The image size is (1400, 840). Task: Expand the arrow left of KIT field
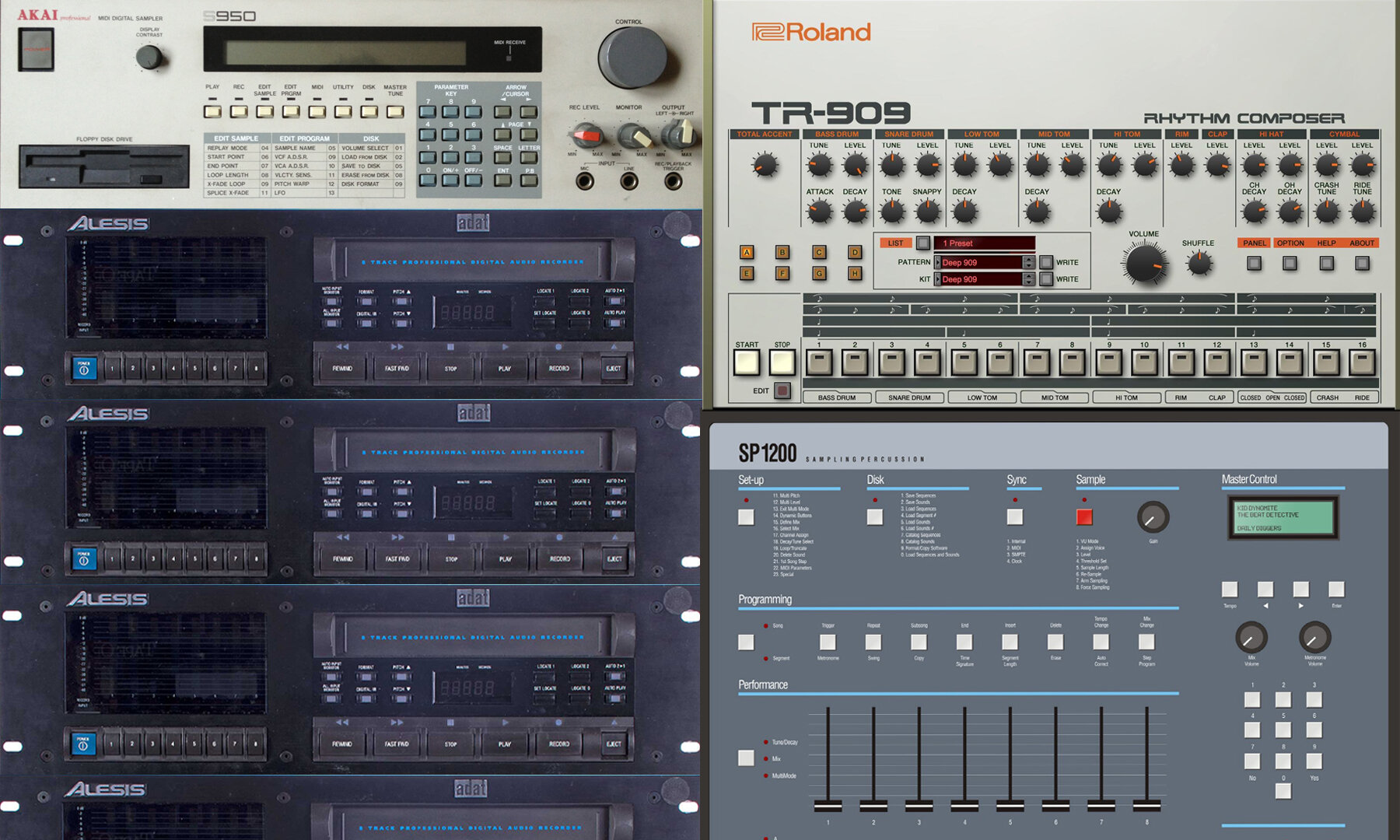tap(937, 278)
